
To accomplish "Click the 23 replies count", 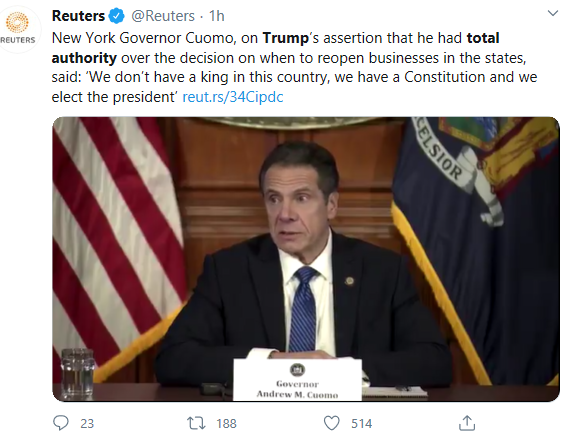I will point(87,423).
